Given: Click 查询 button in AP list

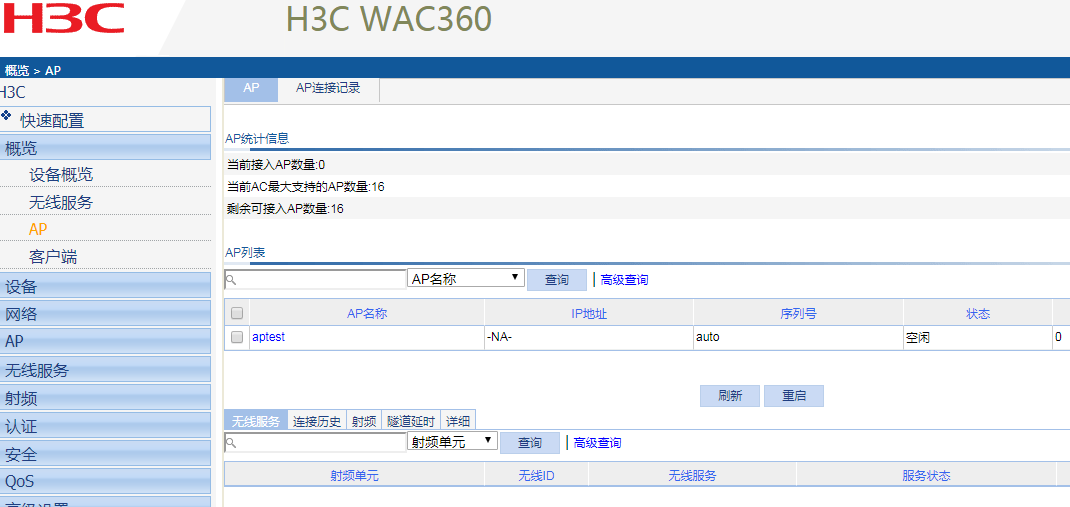Looking at the screenshot, I should [557, 280].
